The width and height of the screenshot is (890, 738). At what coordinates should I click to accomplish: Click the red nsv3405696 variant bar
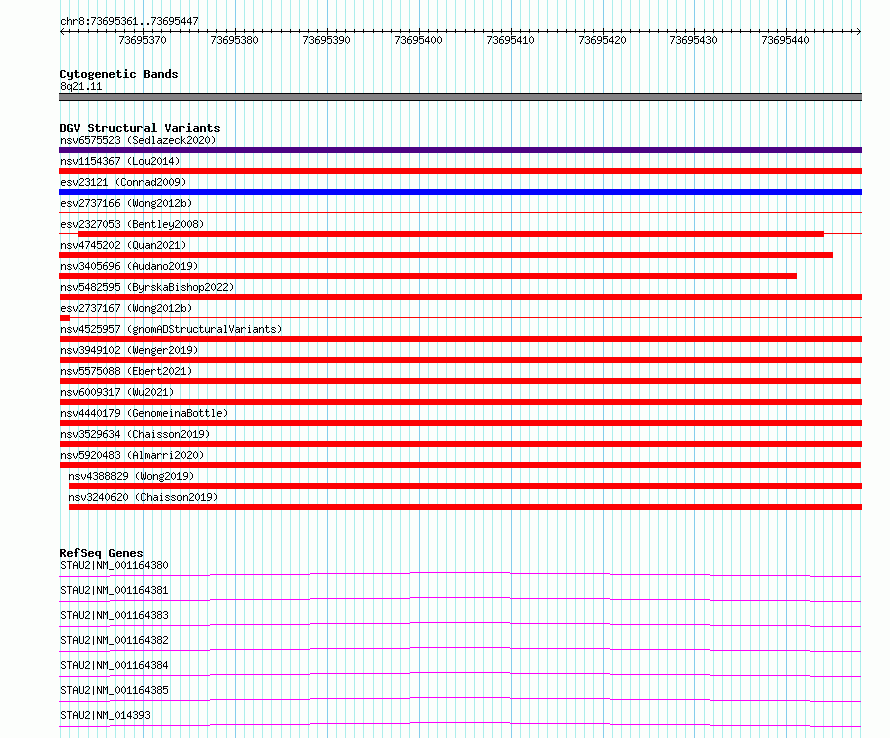[428, 276]
